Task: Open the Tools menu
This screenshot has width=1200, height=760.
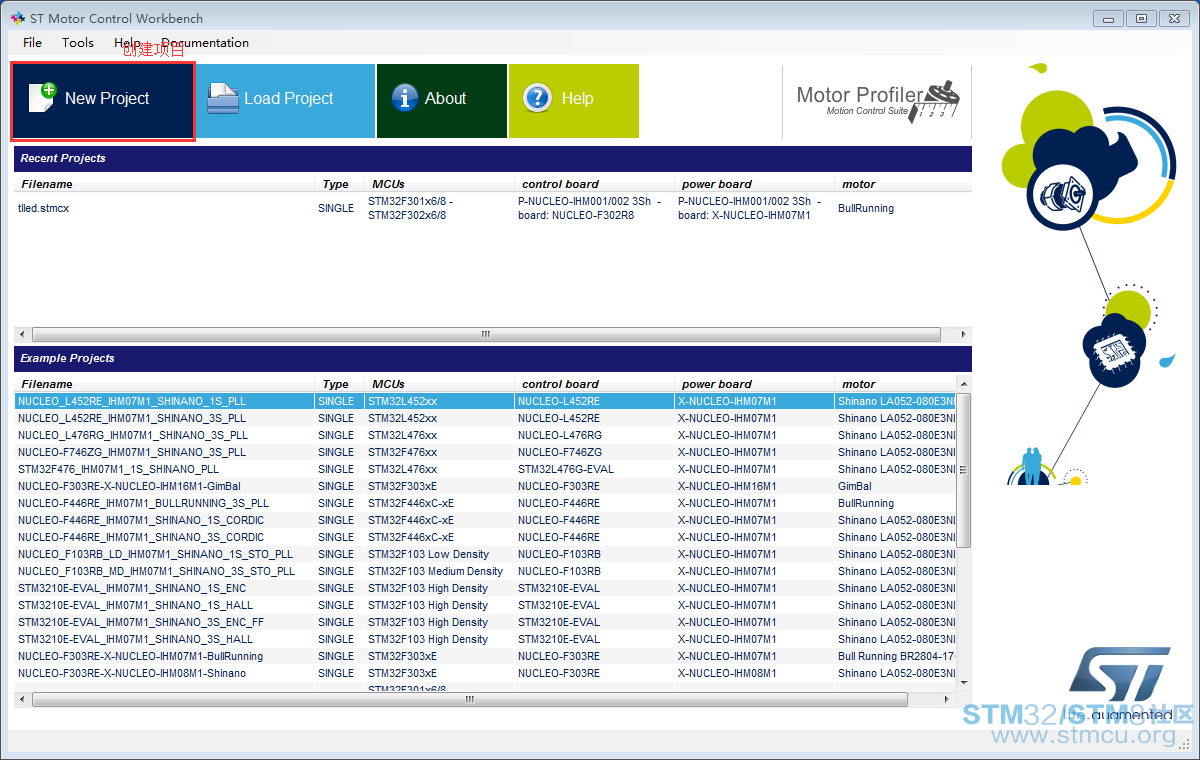Action: point(77,42)
